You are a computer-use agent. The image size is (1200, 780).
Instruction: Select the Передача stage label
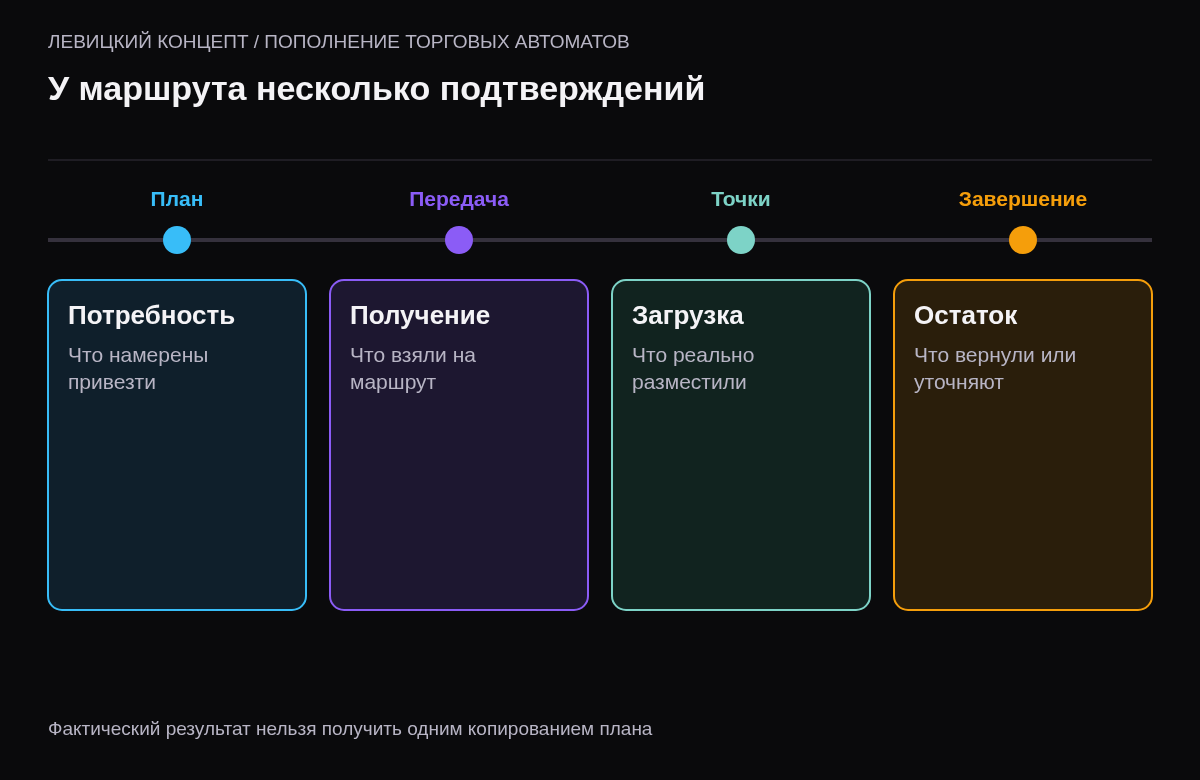459,199
